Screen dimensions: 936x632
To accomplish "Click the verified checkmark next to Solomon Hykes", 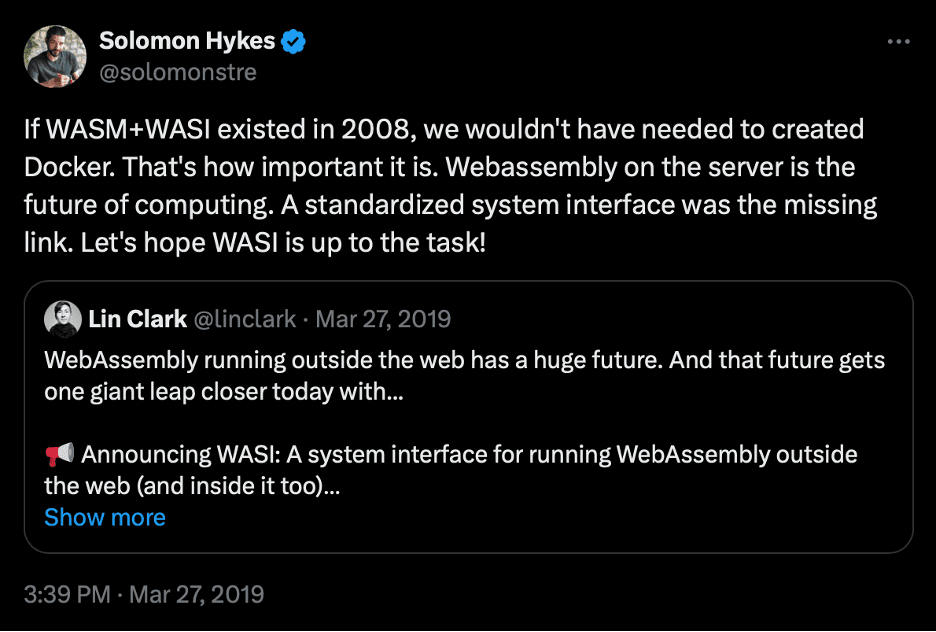I will click(292, 41).
